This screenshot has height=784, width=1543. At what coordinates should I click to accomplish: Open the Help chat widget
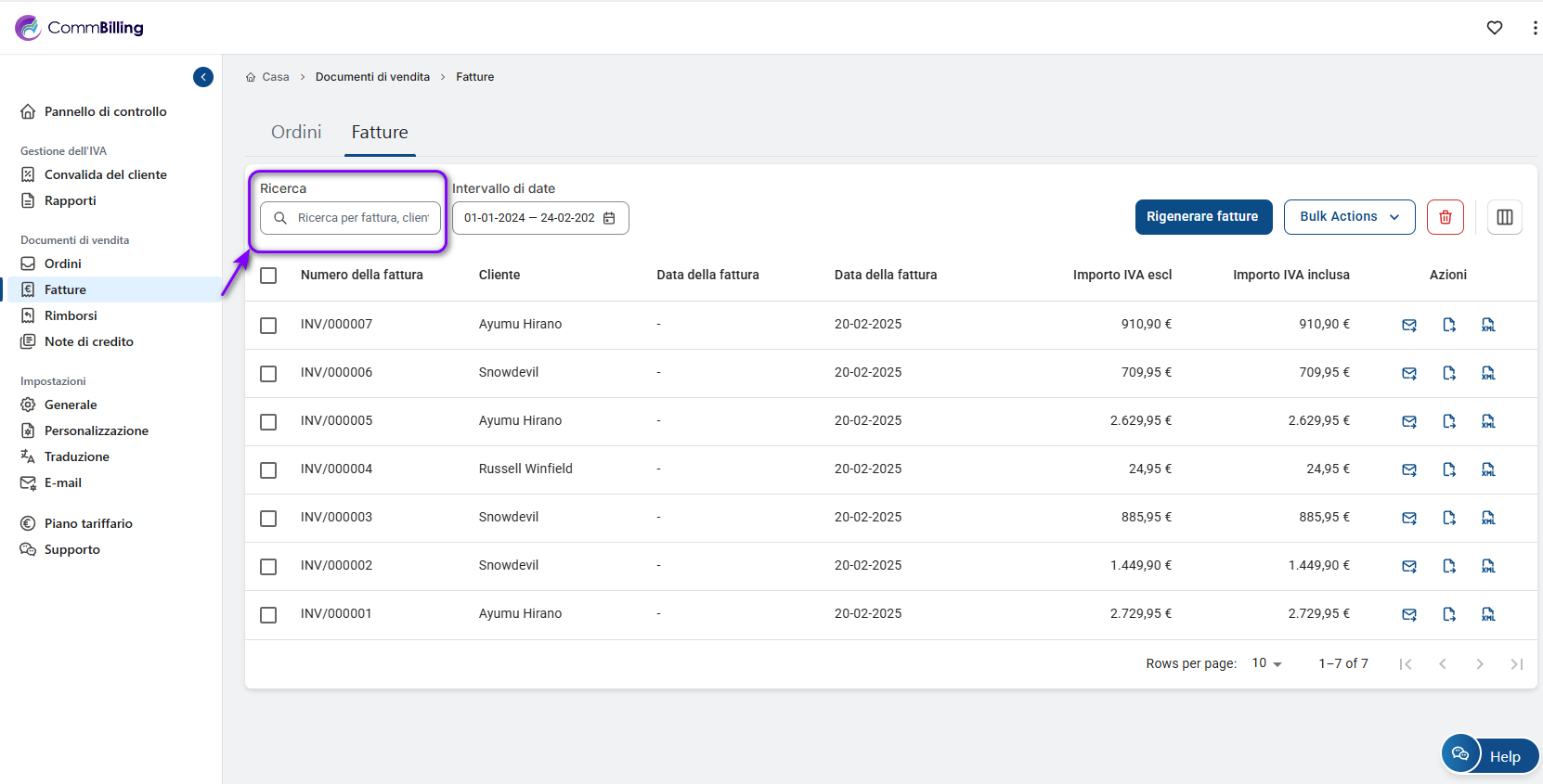pos(1489,755)
